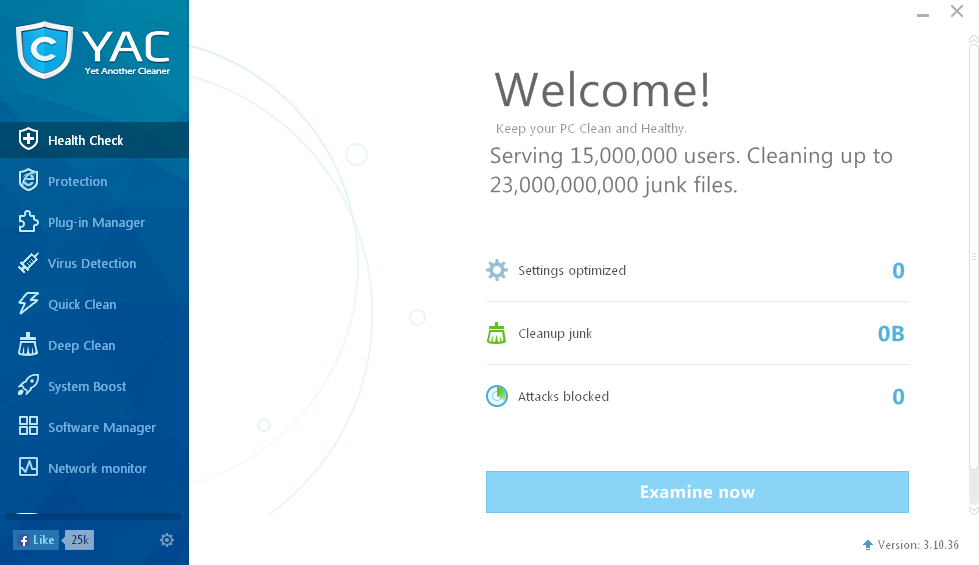Click the vertical scrollbar on the right

pos(973,256)
